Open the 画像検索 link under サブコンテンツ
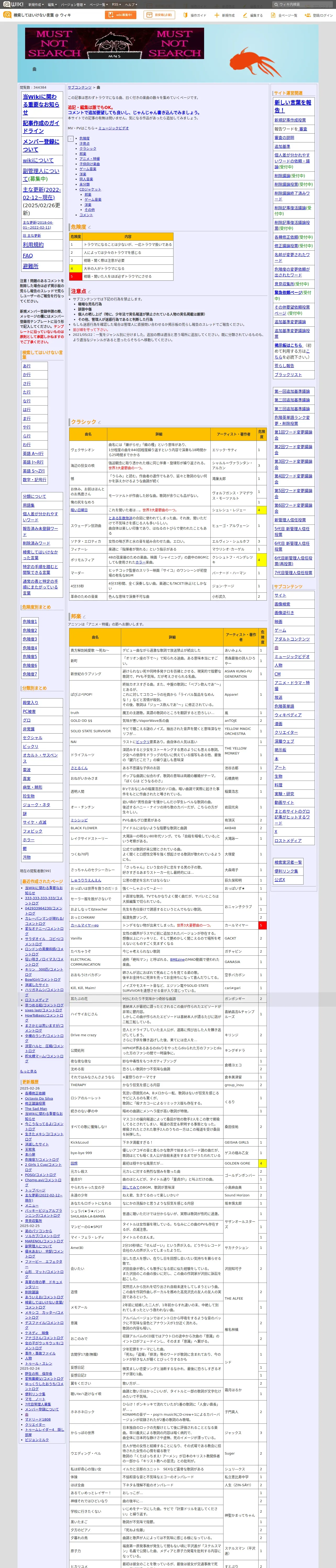Image resolution: width=336 pixels, height=1568 pixels. tap(282, 604)
